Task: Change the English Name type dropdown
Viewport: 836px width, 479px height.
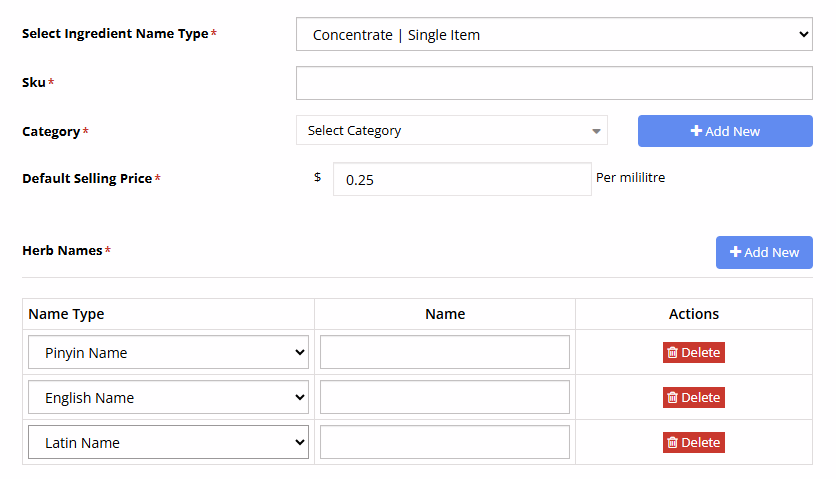Action: click(168, 397)
